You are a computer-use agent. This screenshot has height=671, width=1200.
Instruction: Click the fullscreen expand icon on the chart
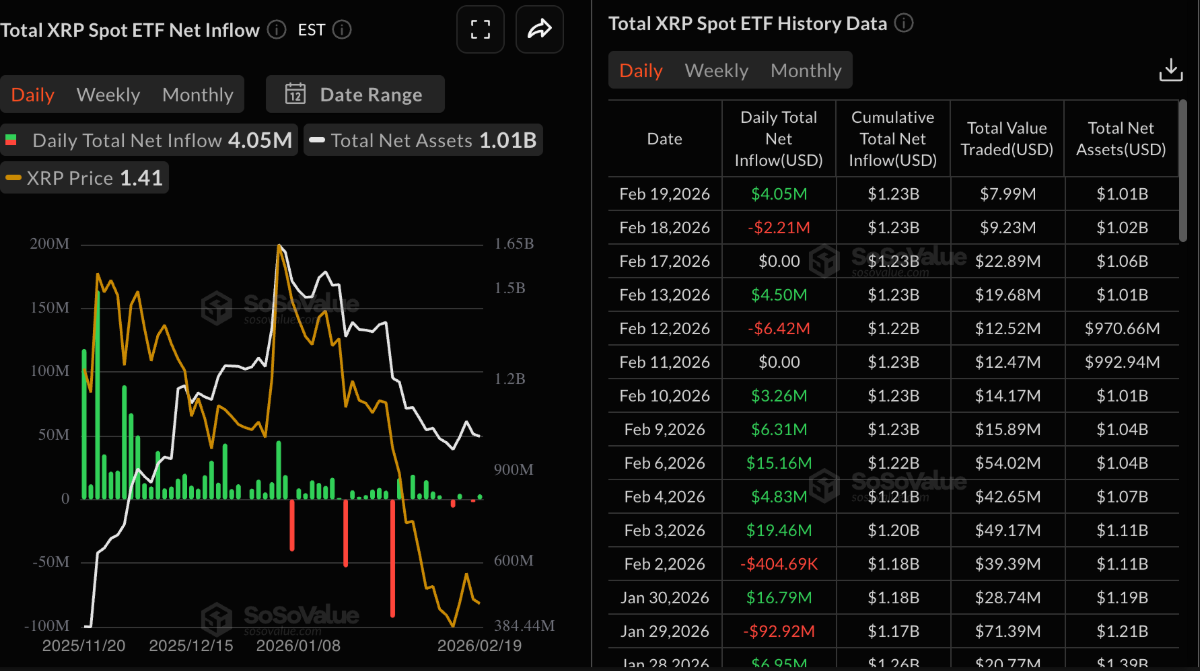click(481, 29)
